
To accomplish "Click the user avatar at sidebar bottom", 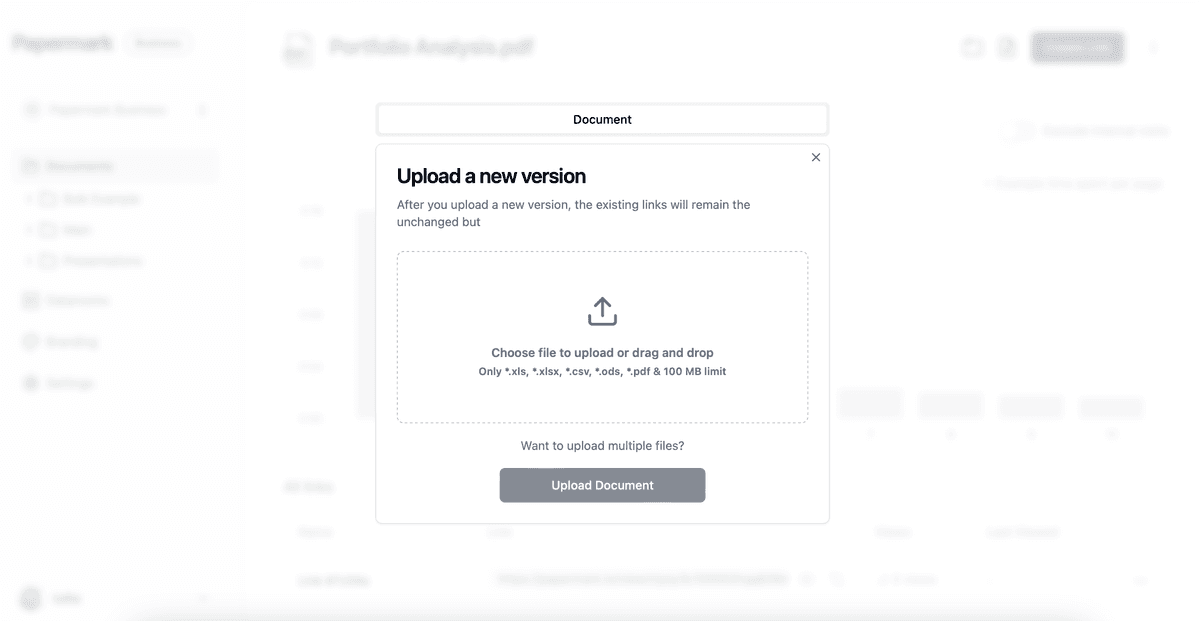I will point(31,598).
